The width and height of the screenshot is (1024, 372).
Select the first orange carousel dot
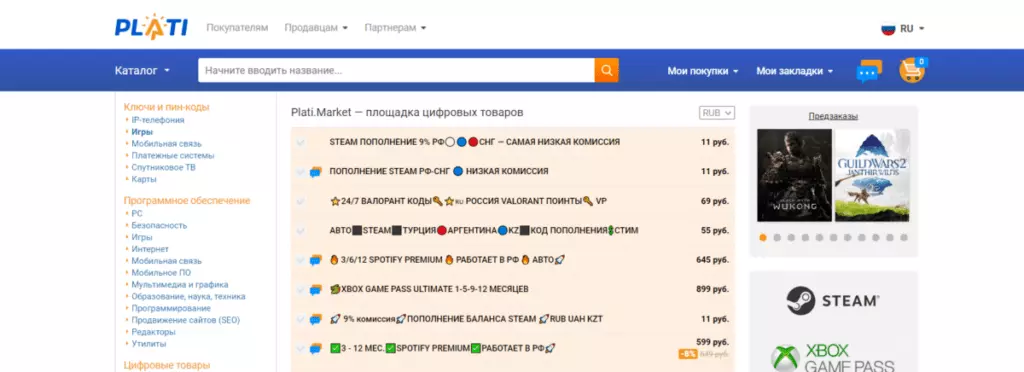[763, 238]
